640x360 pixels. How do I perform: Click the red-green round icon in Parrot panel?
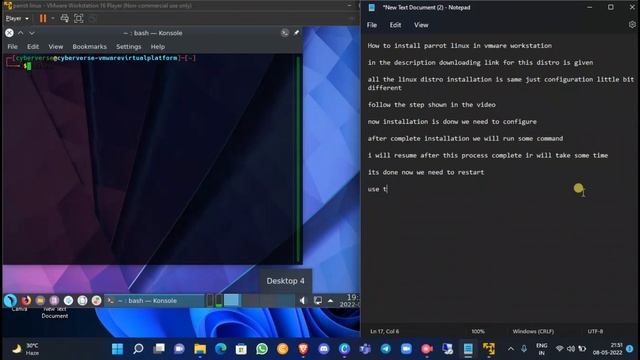click(96, 301)
